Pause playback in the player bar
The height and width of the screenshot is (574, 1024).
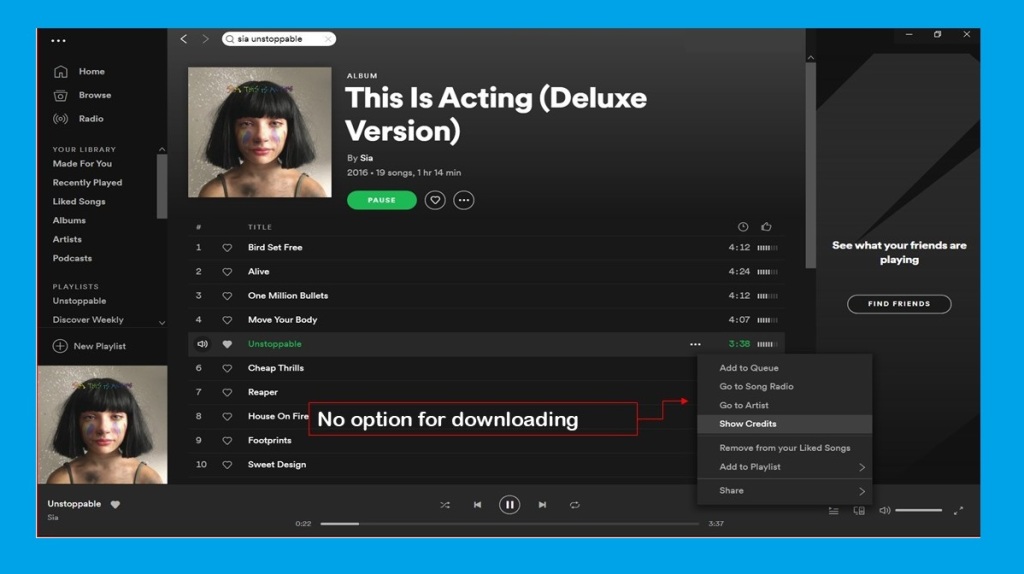pyautogui.click(x=509, y=505)
